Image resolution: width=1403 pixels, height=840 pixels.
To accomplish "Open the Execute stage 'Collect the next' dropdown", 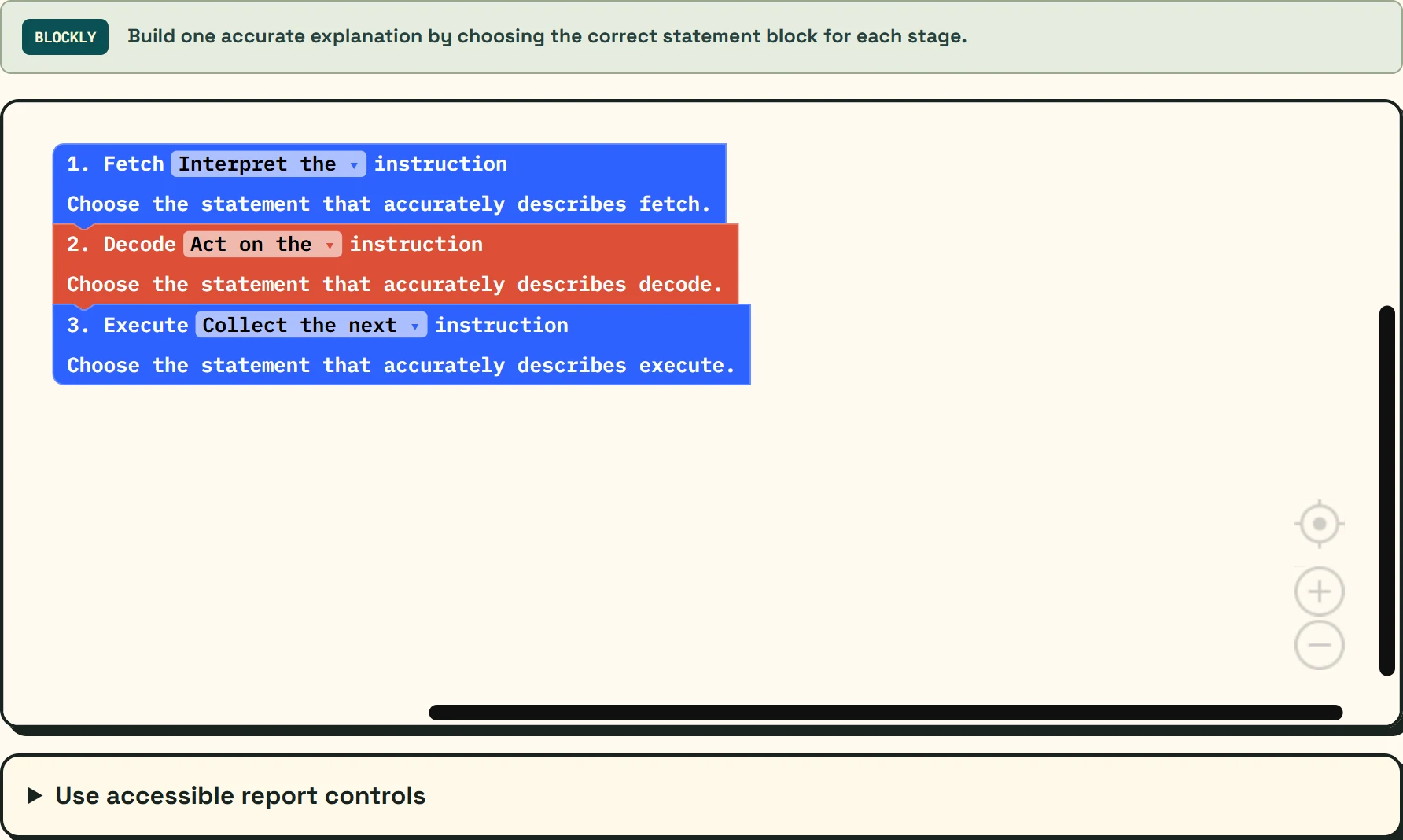I will click(311, 325).
